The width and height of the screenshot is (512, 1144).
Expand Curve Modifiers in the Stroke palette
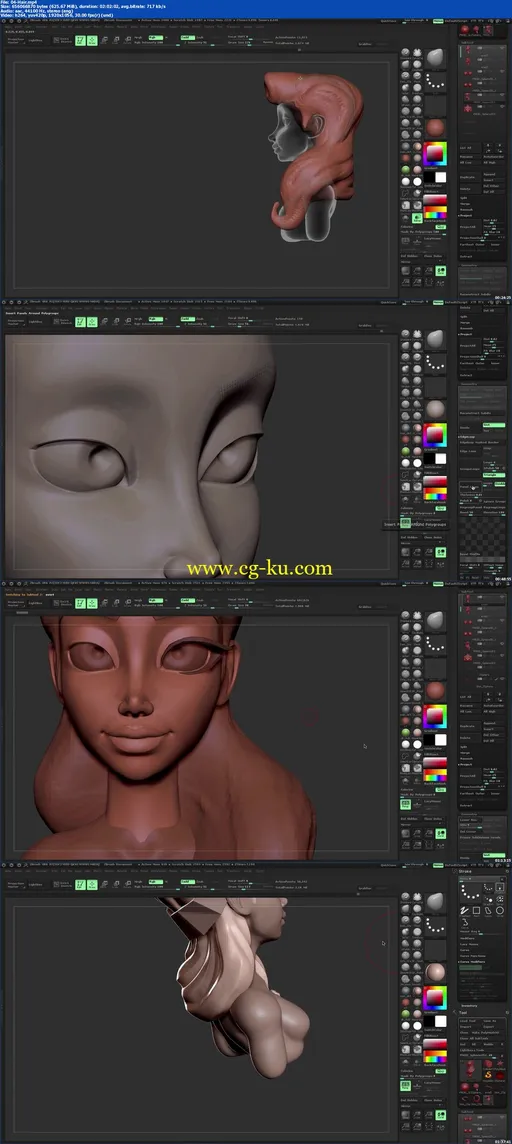473,962
